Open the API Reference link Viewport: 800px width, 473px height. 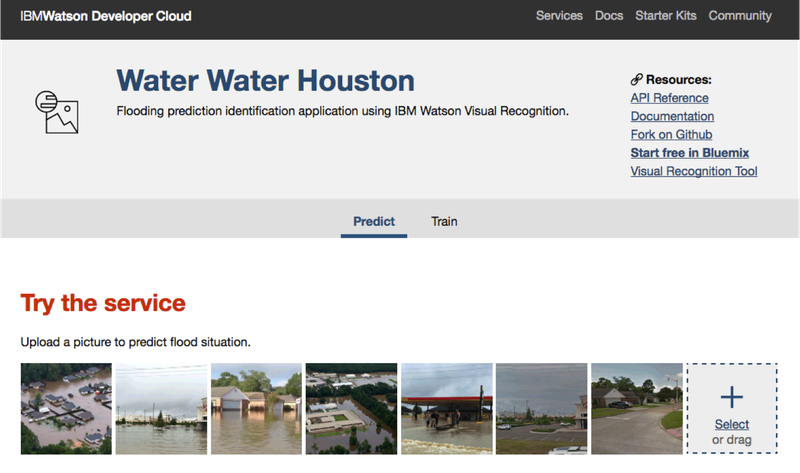(669, 98)
